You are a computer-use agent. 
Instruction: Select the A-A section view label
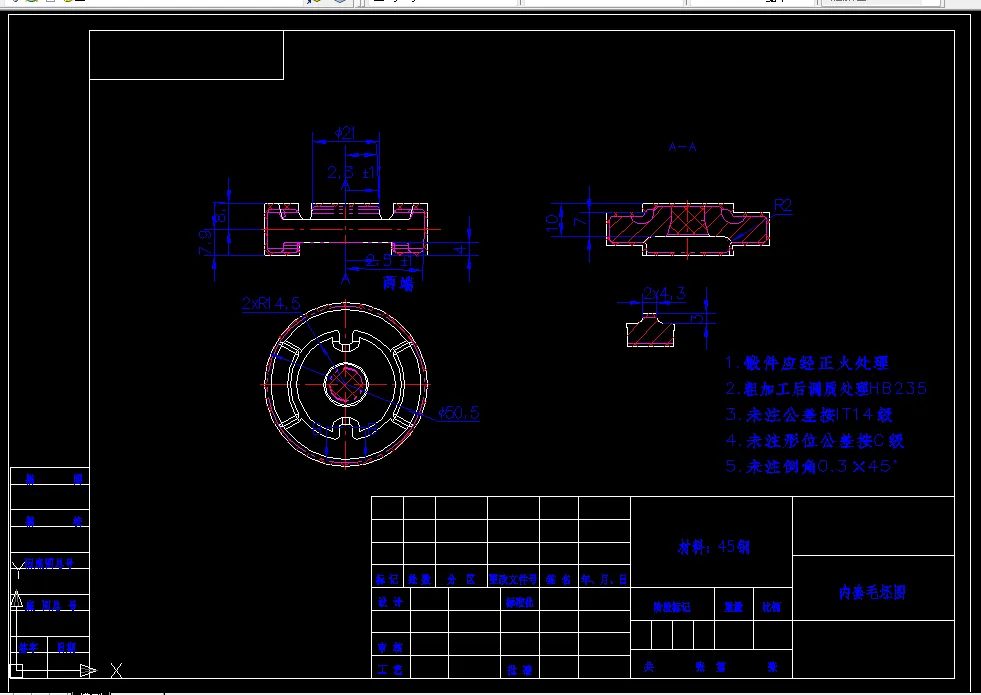tap(682, 147)
